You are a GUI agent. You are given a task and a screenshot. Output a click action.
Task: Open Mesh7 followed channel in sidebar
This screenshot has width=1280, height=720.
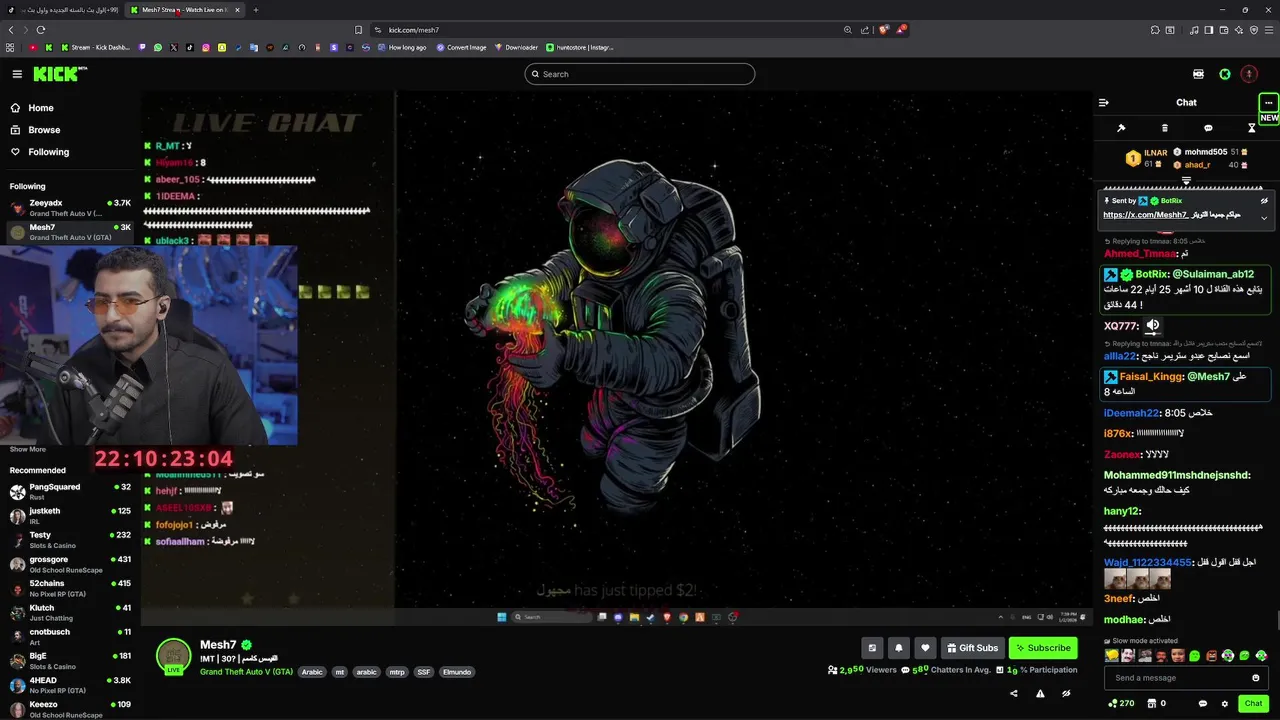point(70,232)
